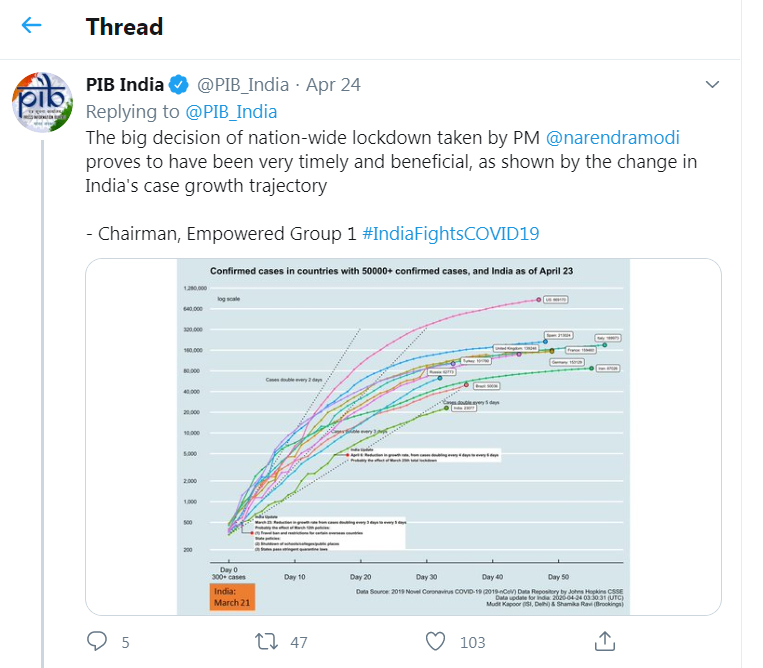
Task: Open the tweet's more options chevron
Action: click(x=712, y=83)
